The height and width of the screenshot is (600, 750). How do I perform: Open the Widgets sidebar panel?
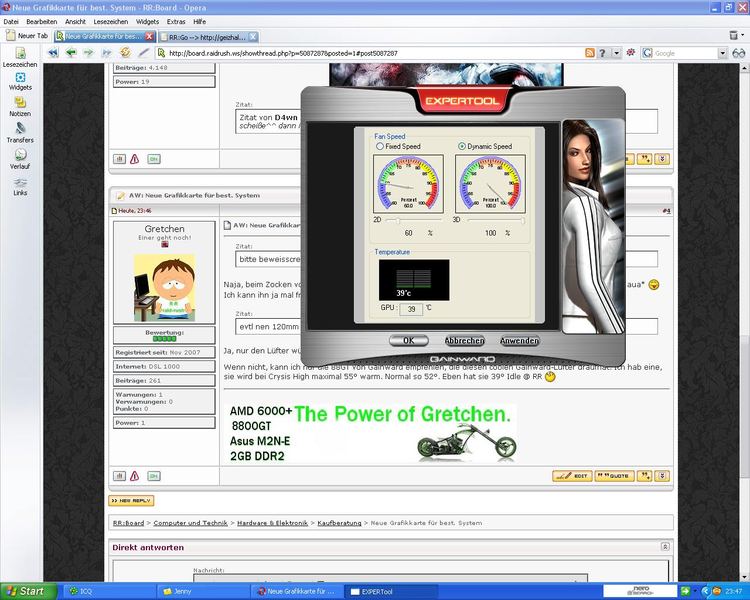click(x=20, y=81)
